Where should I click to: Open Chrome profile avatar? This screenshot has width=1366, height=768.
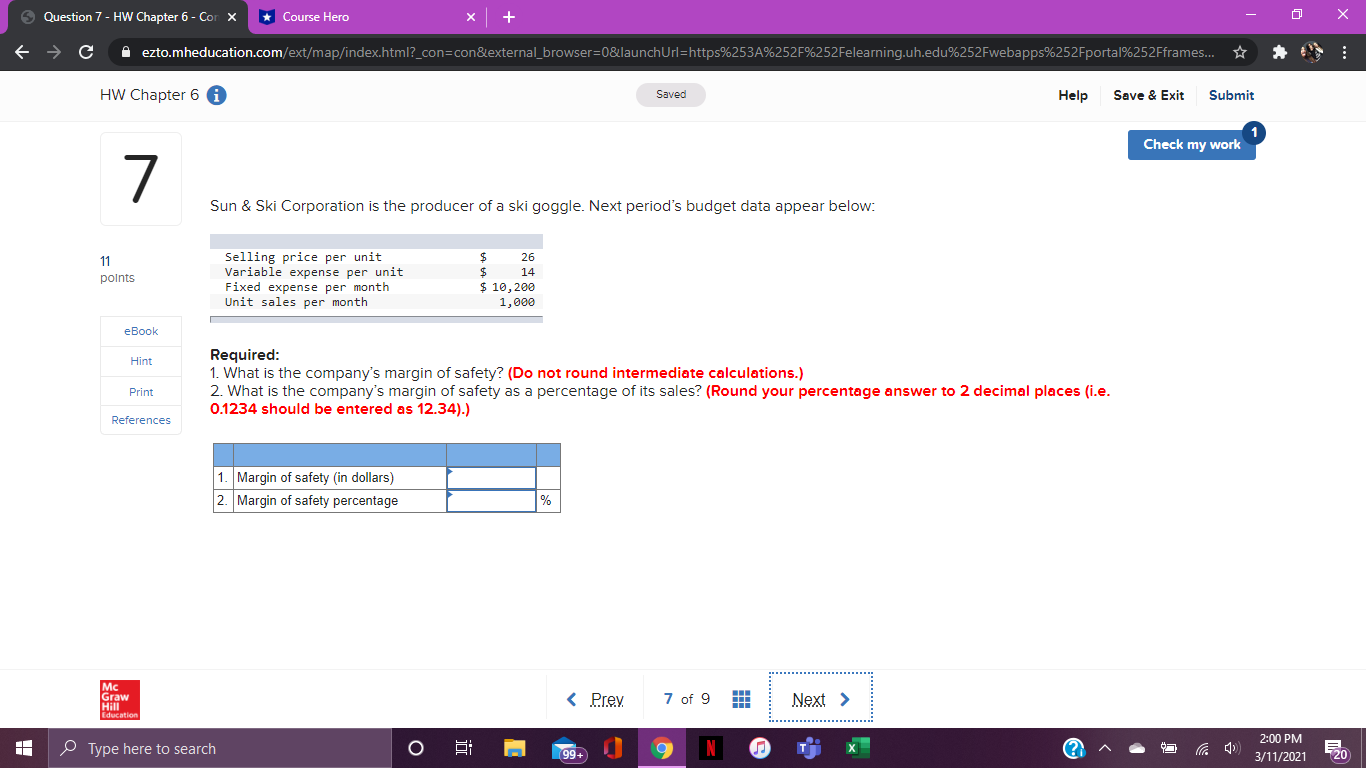pos(1313,52)
